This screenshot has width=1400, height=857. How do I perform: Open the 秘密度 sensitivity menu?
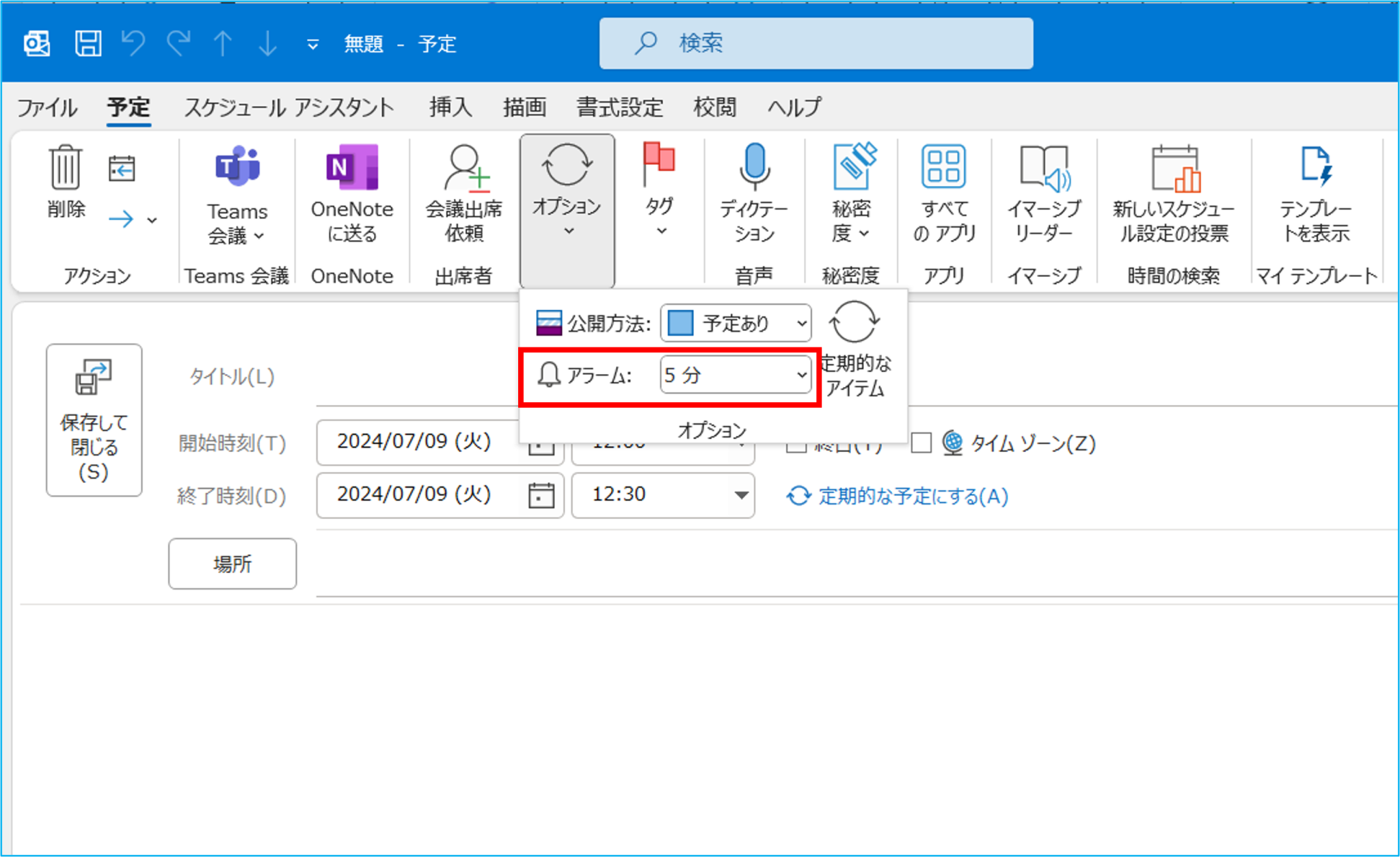coord(851,194)
